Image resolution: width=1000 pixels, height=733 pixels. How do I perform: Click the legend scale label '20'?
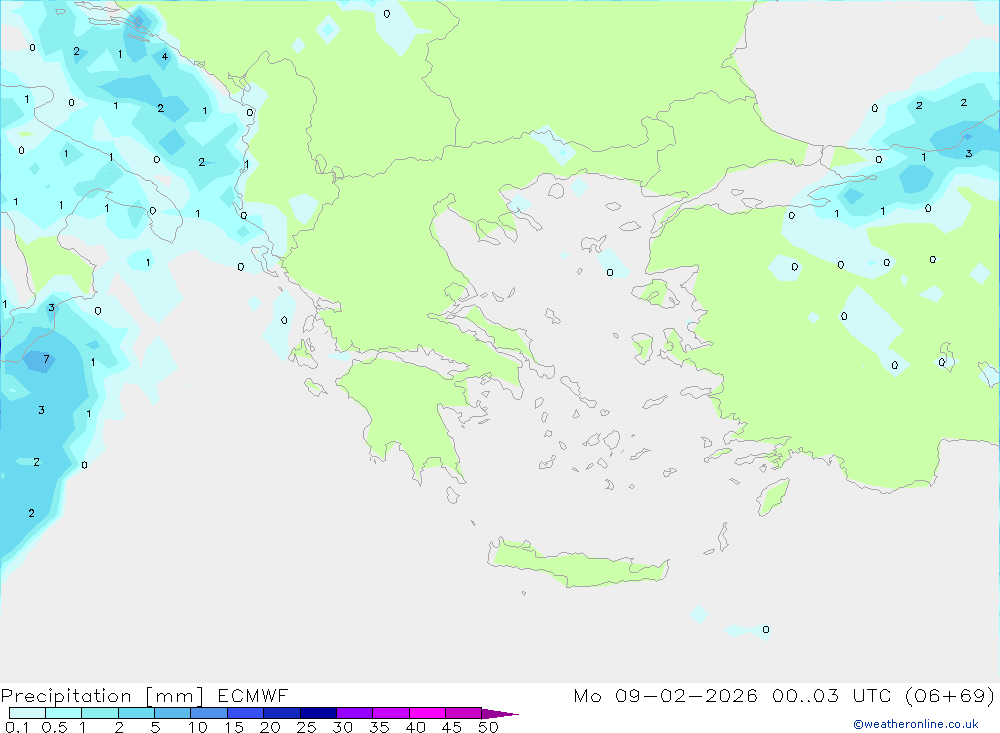click(270, 727)
